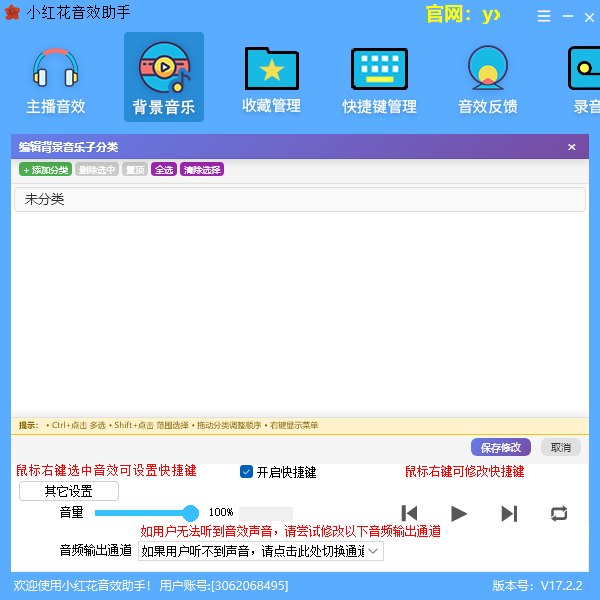This screenshot has width=600, height=600.
Task: Click the 全选 purple button
Action: tap(164, 170)
